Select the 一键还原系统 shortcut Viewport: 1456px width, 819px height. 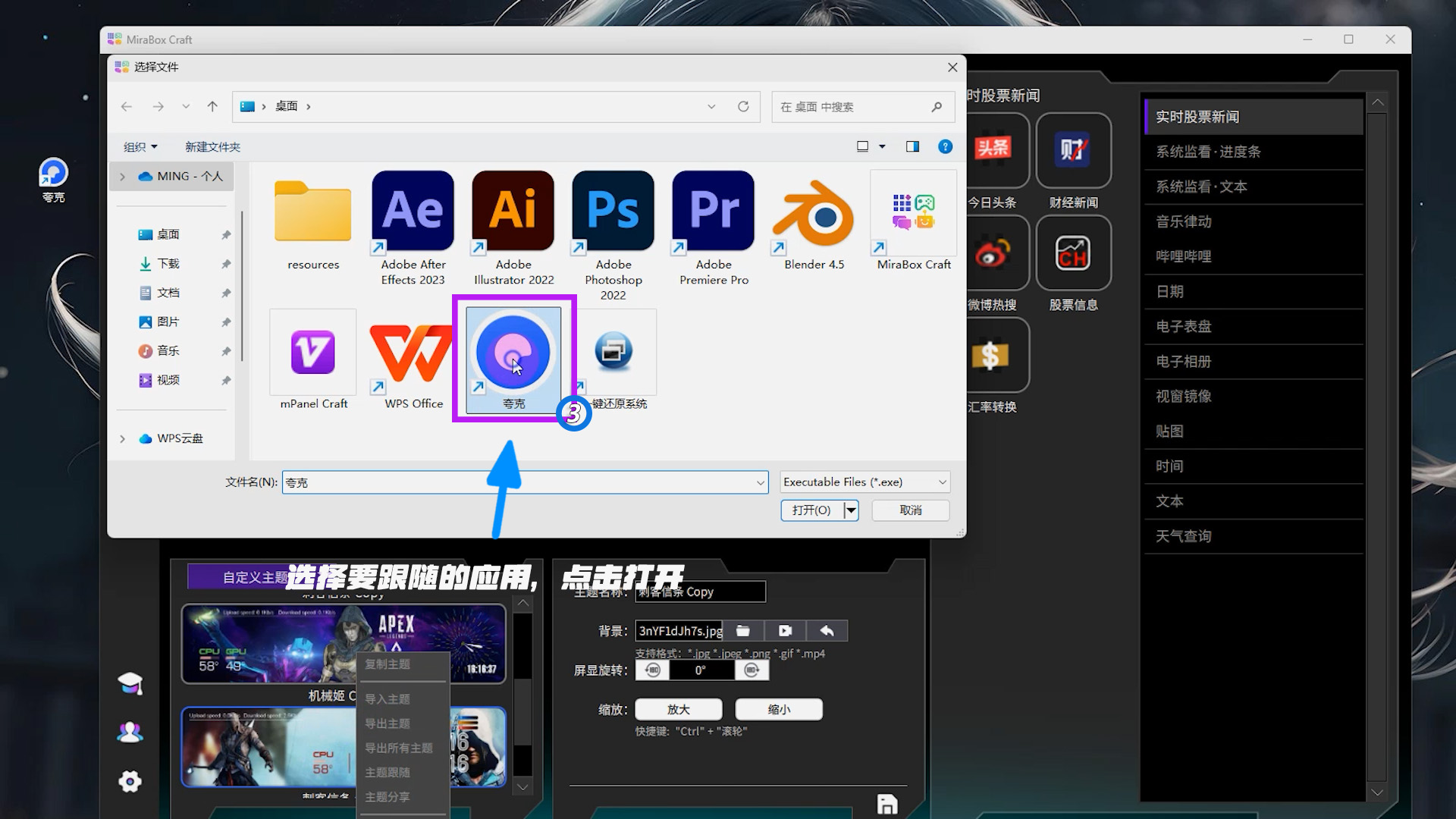(613, 361)
